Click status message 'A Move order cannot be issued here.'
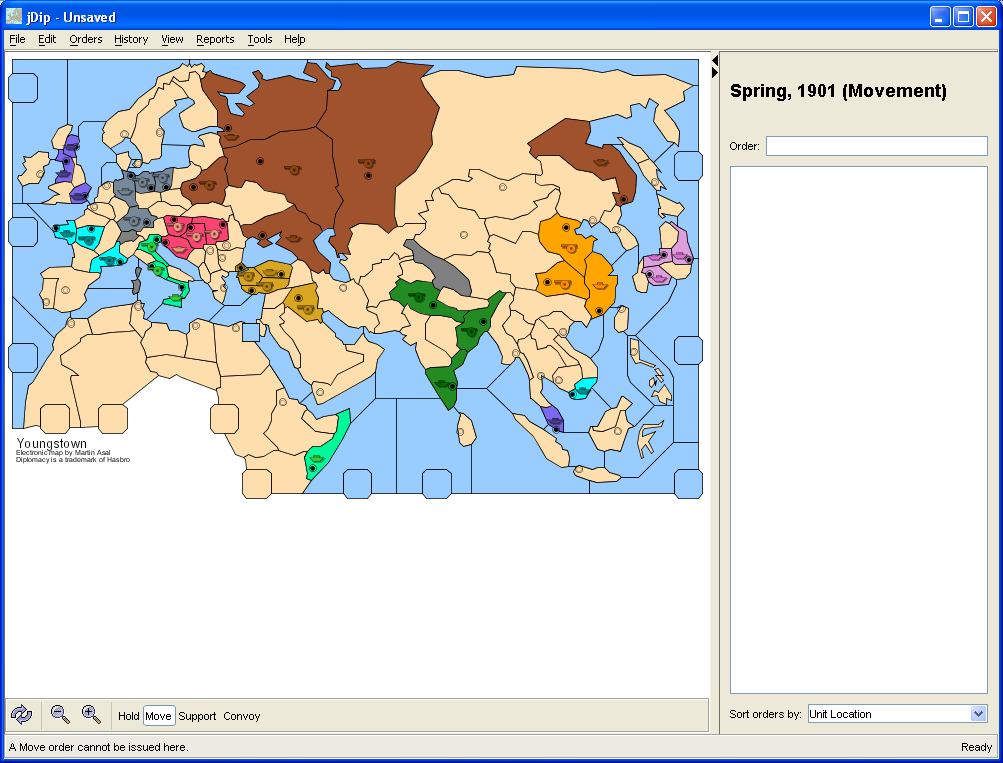The image size is (1003, 763). (x=99, y=747)
